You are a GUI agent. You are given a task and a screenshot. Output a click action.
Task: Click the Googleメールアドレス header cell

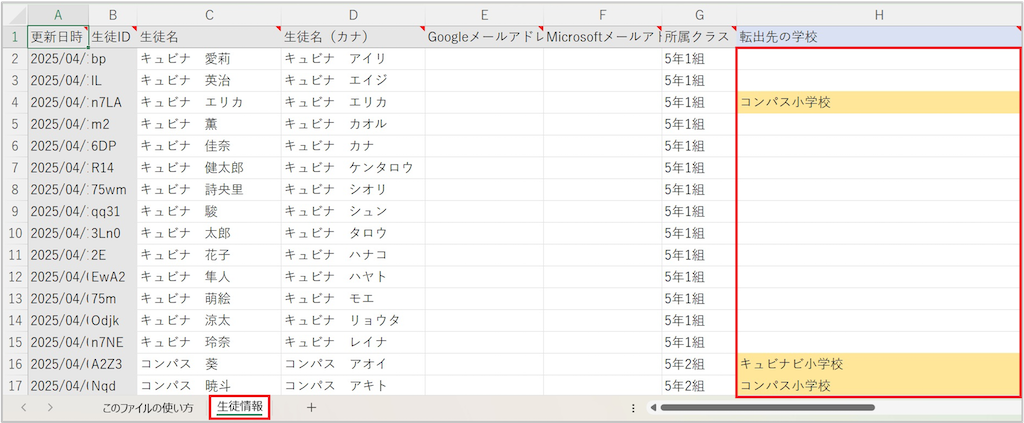point(484,37)
